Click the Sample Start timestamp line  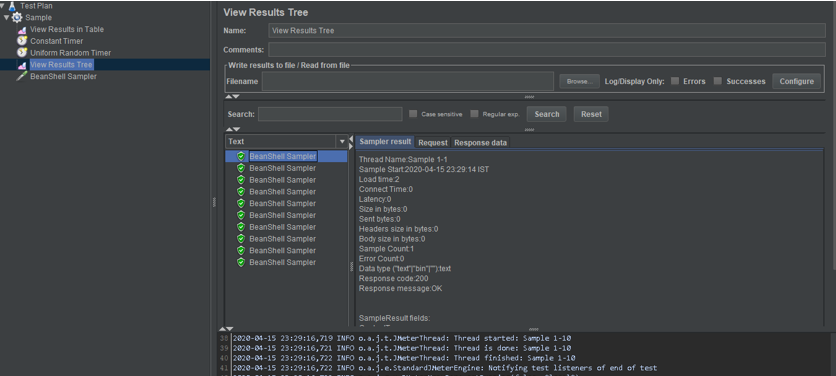click(424, 170)
